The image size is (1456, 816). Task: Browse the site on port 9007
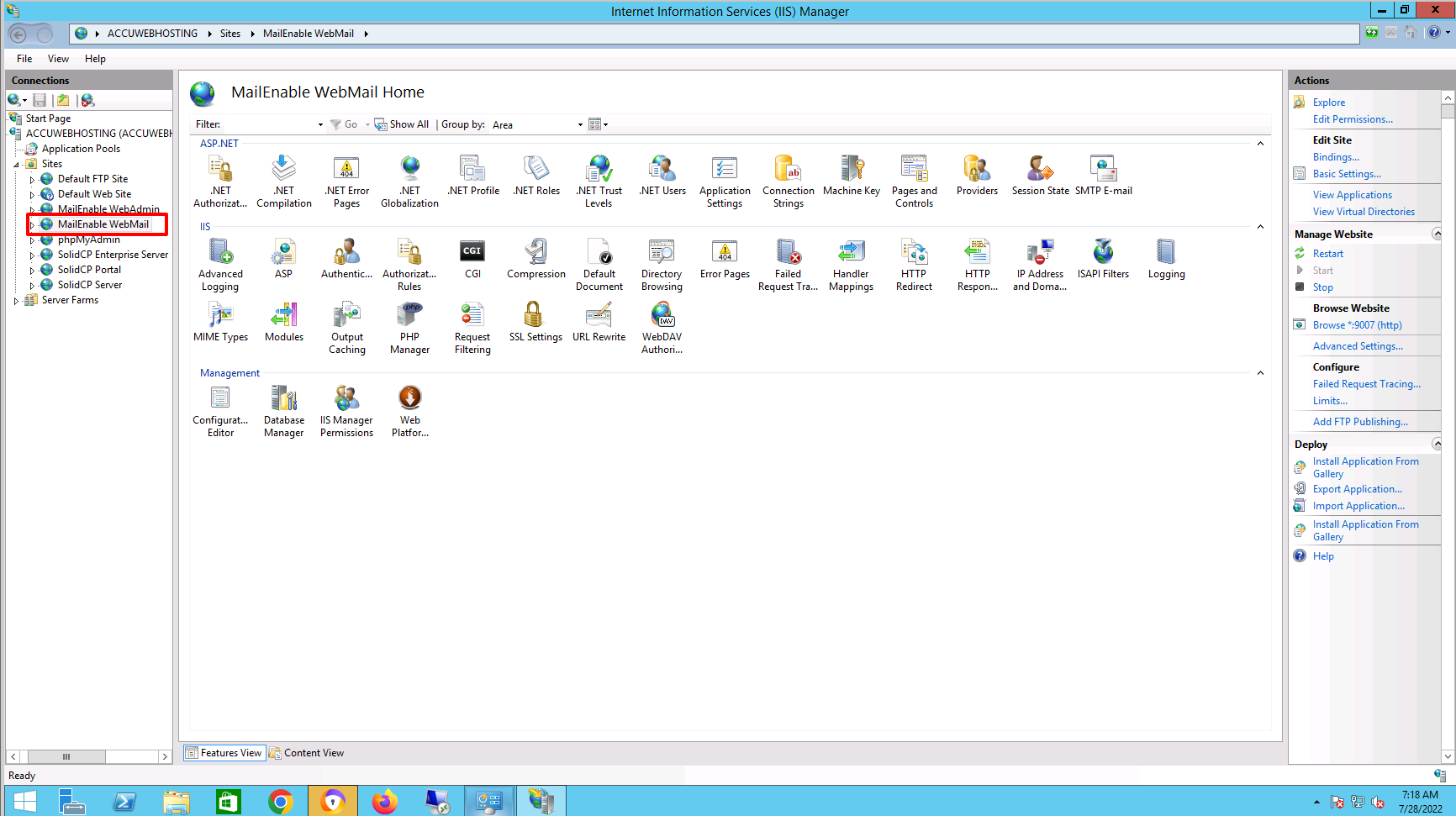[x=1358, y=325]
